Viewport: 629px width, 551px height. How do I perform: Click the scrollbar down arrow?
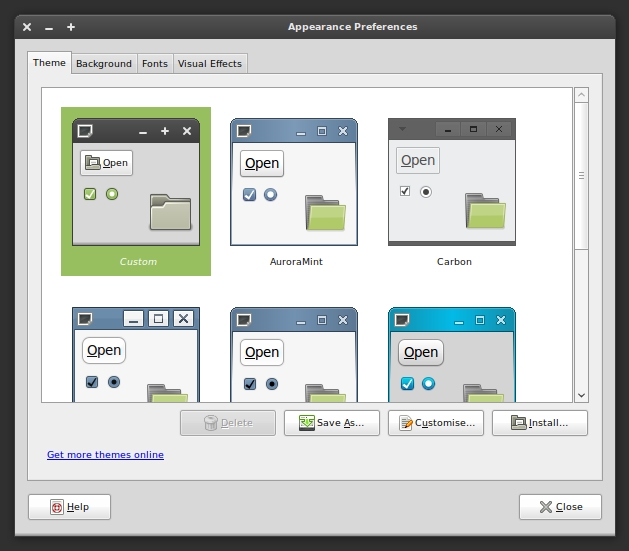[x=581, y=394]
